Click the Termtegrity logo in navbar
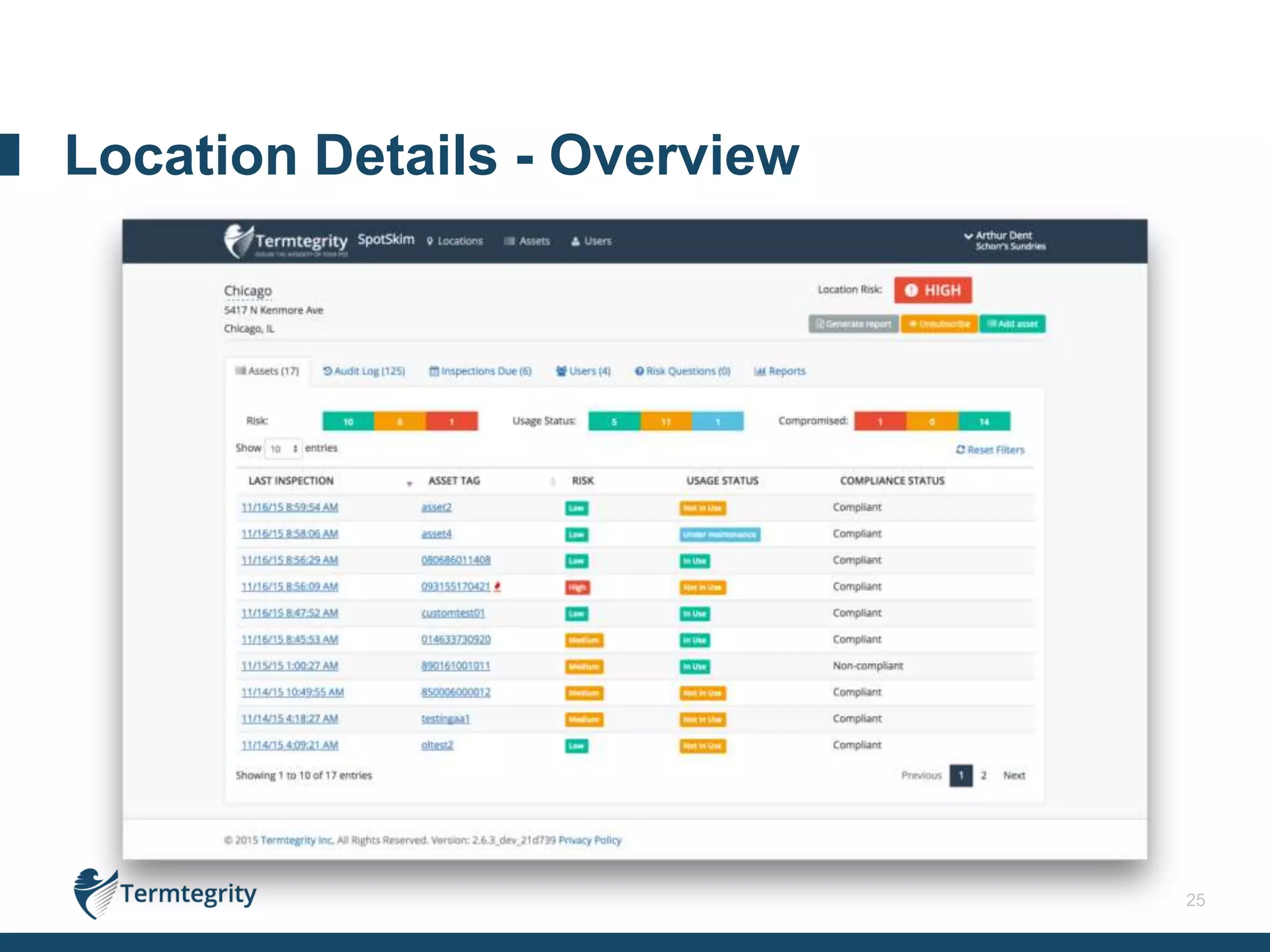The height and width of the screenshot is (952, 1270). point(286,242)
